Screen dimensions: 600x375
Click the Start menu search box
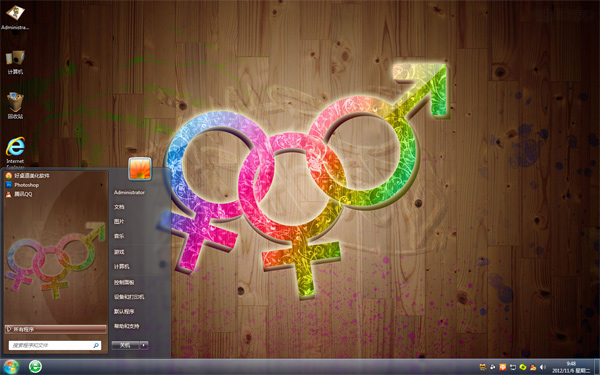click(55, 345)
